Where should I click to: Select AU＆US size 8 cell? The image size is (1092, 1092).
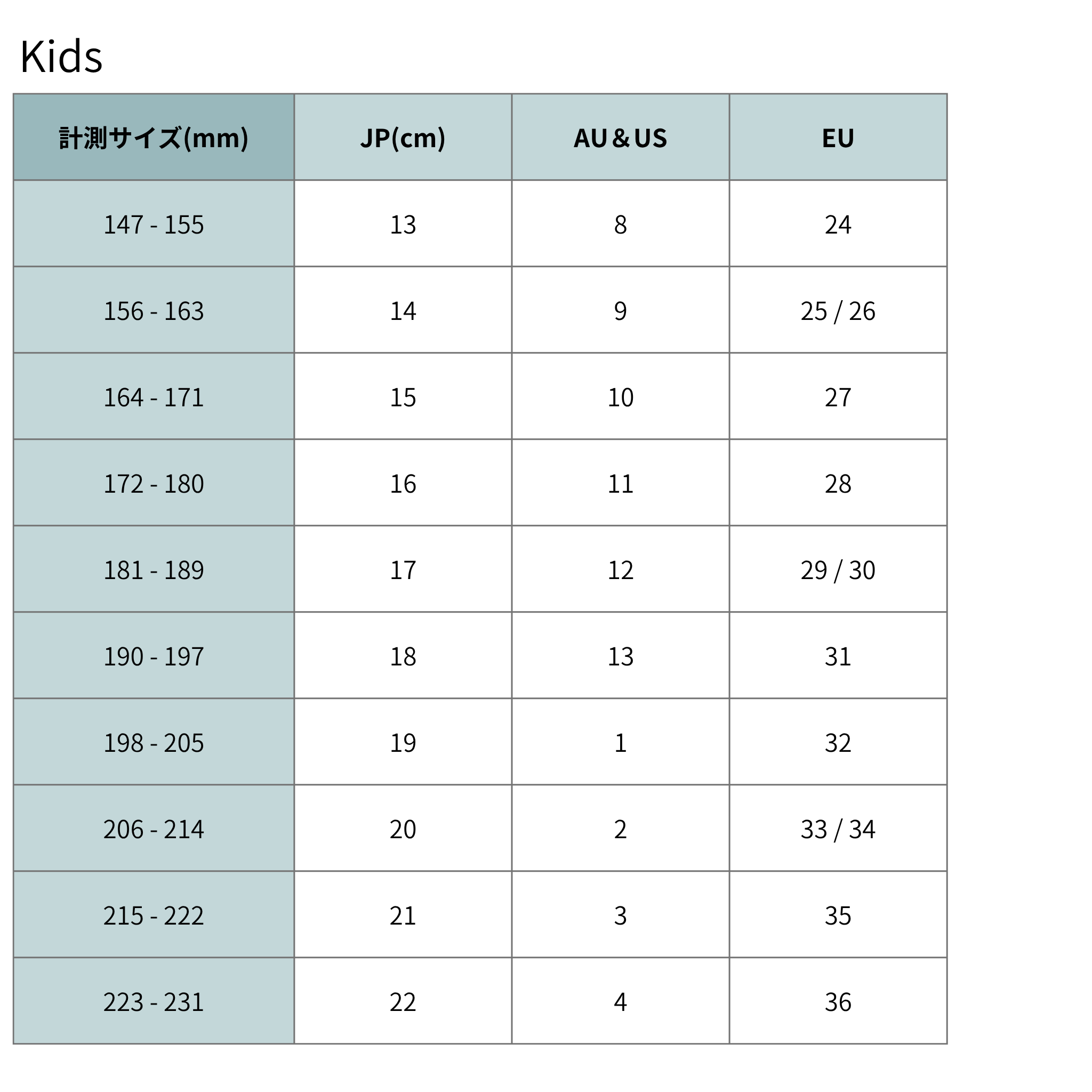click(621, 224)
